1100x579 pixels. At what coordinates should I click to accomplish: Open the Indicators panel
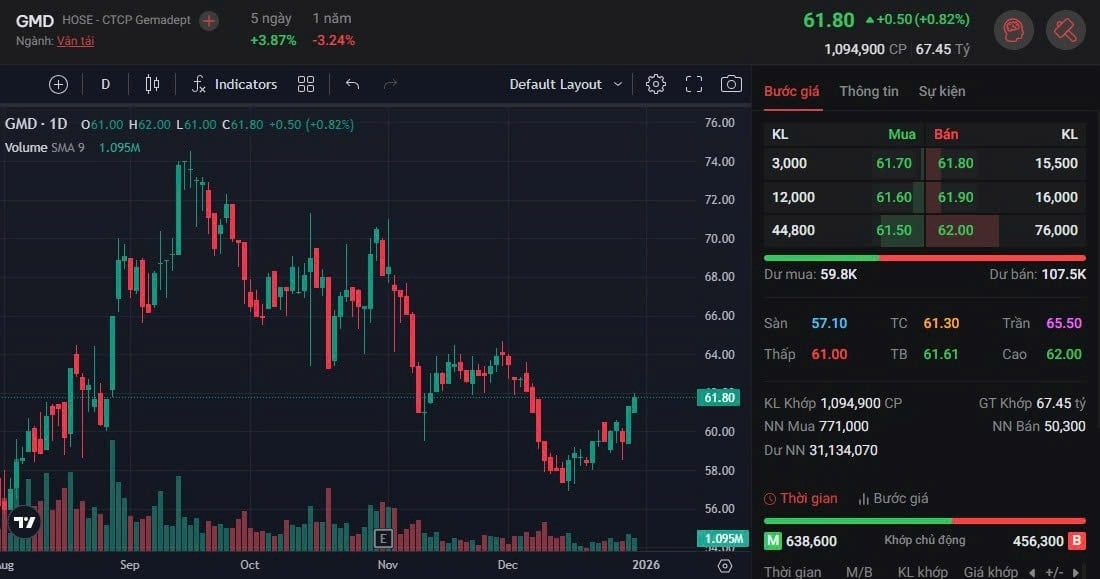click(x=234, y=84)
